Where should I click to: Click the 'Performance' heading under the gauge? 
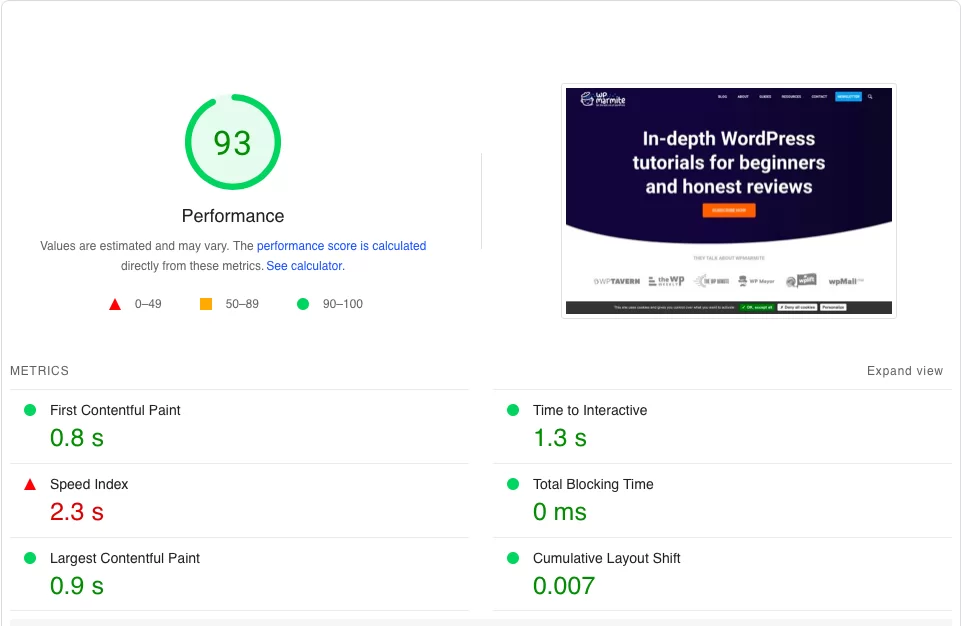(233, 216)
